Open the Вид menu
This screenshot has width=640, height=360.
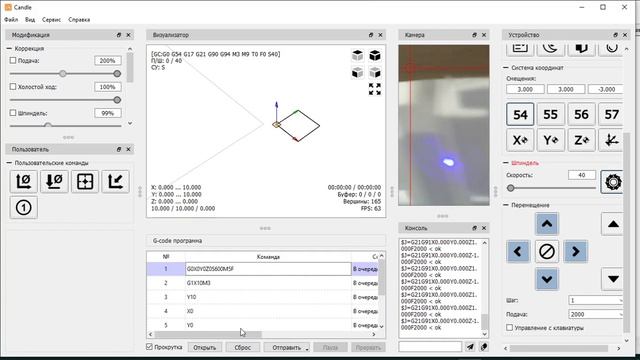(30, 20)
